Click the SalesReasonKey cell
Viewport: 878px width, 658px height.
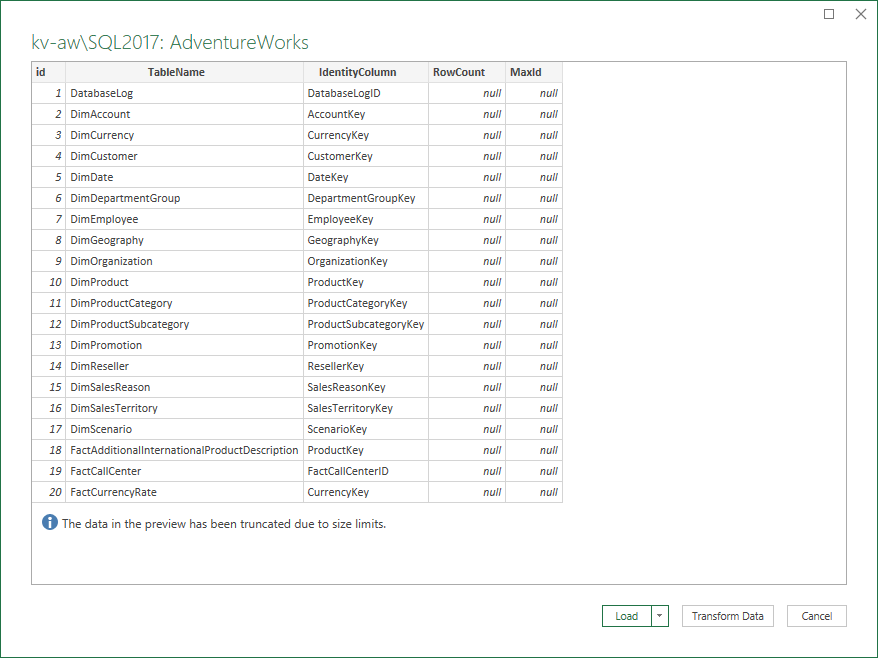coord(366,387)
